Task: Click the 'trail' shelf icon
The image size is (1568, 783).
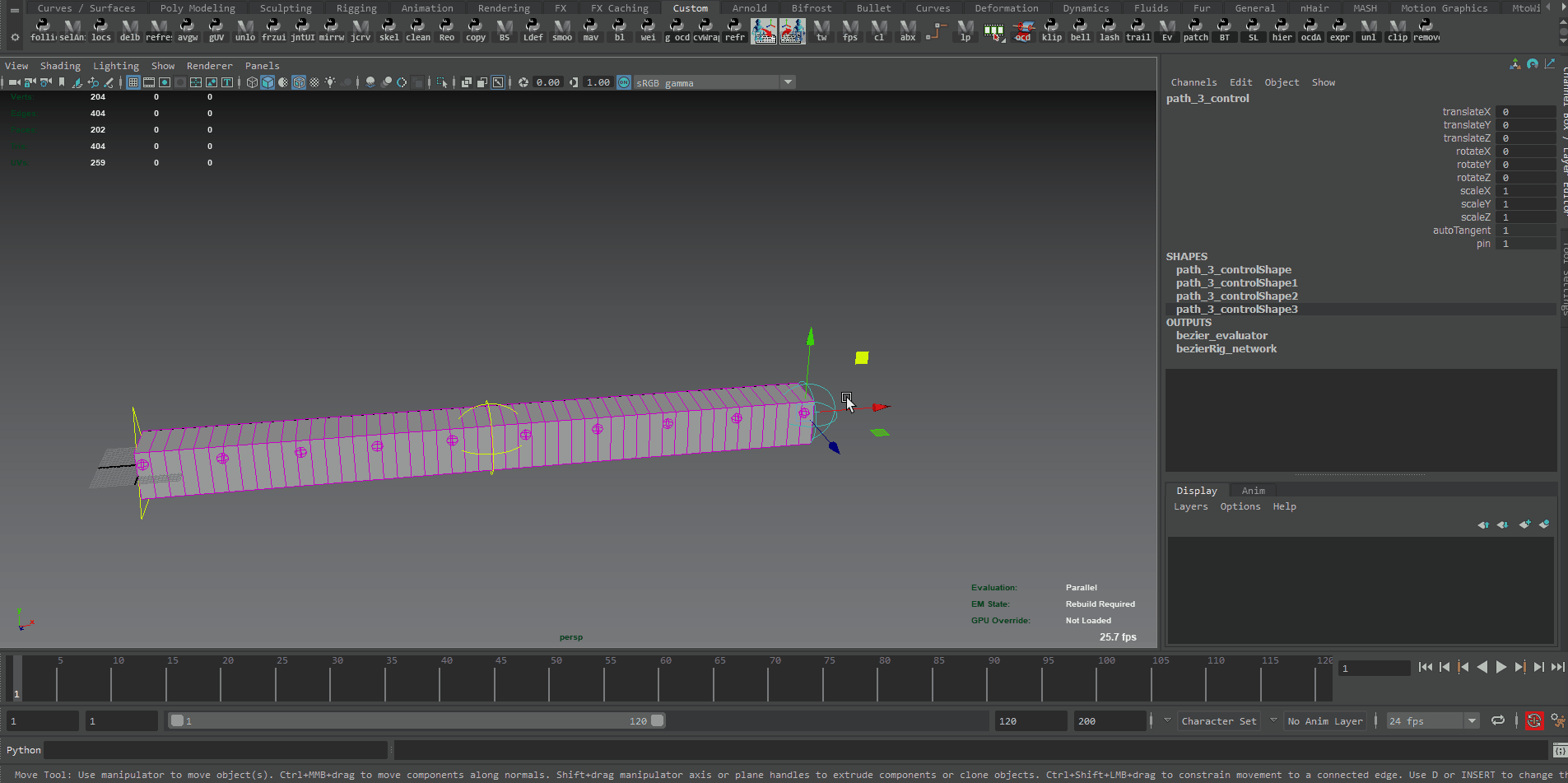Action: (1138, 30)
